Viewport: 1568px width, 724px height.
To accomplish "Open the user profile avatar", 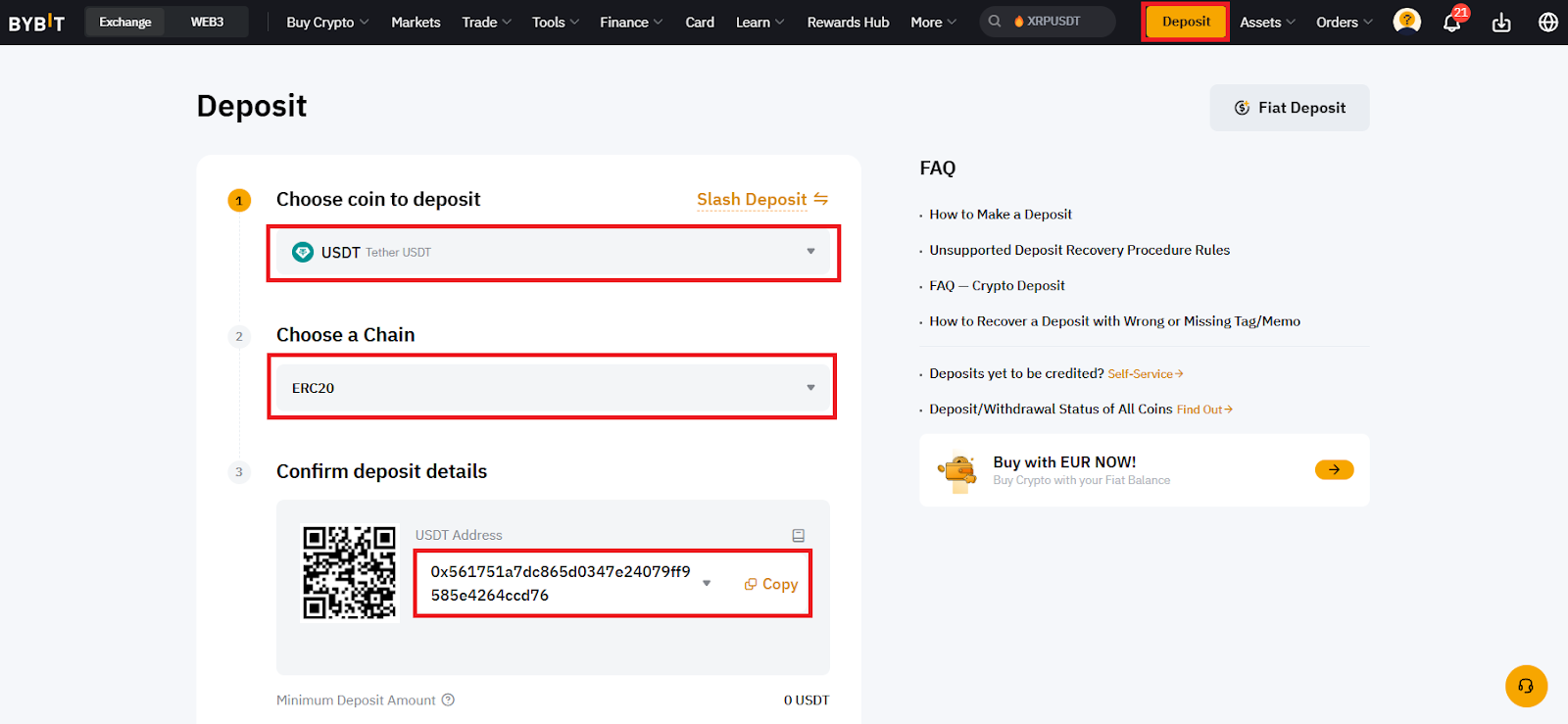I will [1407, 22].
